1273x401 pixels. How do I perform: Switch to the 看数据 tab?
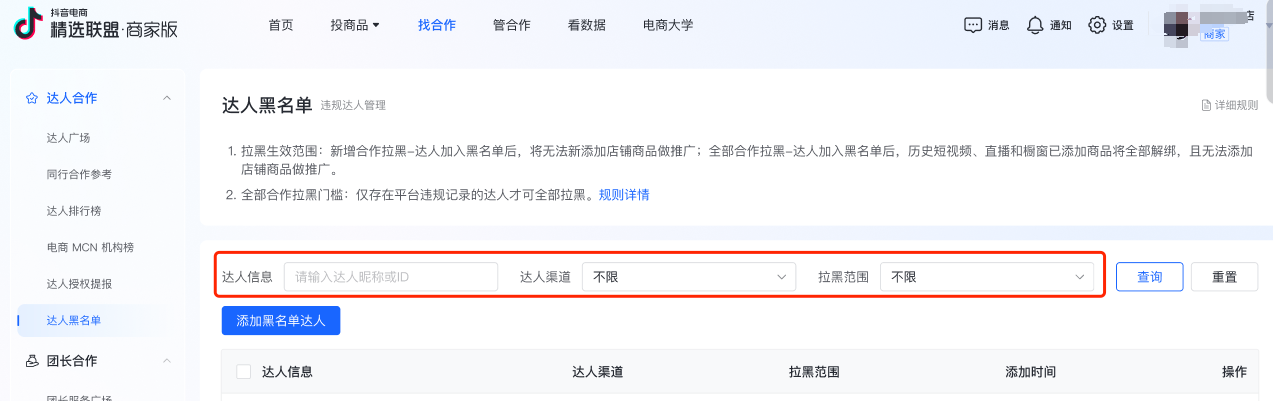[586, 25]
